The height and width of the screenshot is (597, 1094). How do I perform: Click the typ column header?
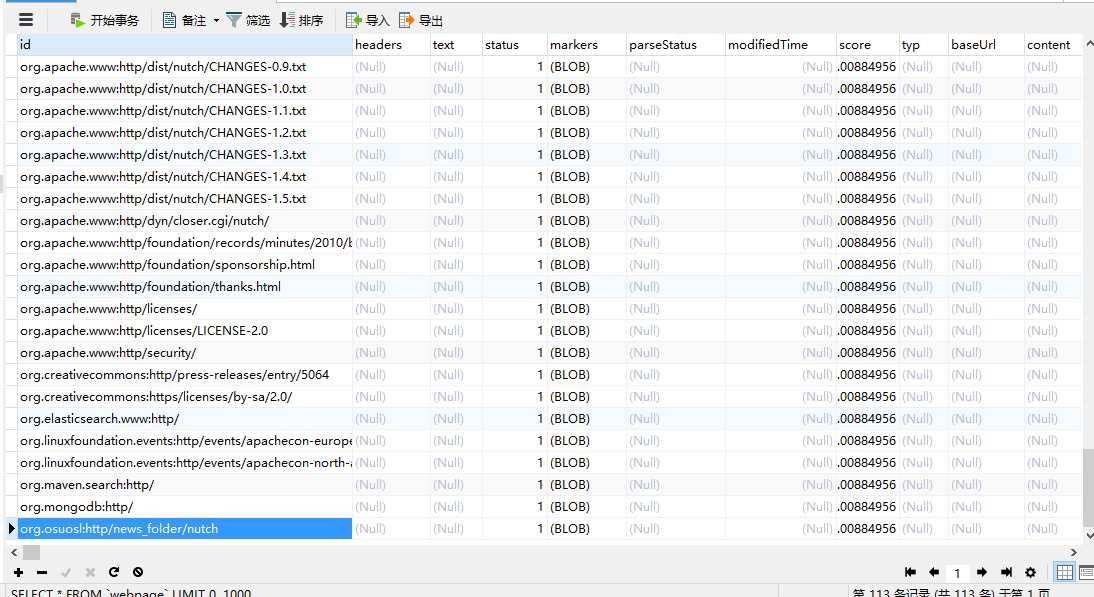click(924, 45)
